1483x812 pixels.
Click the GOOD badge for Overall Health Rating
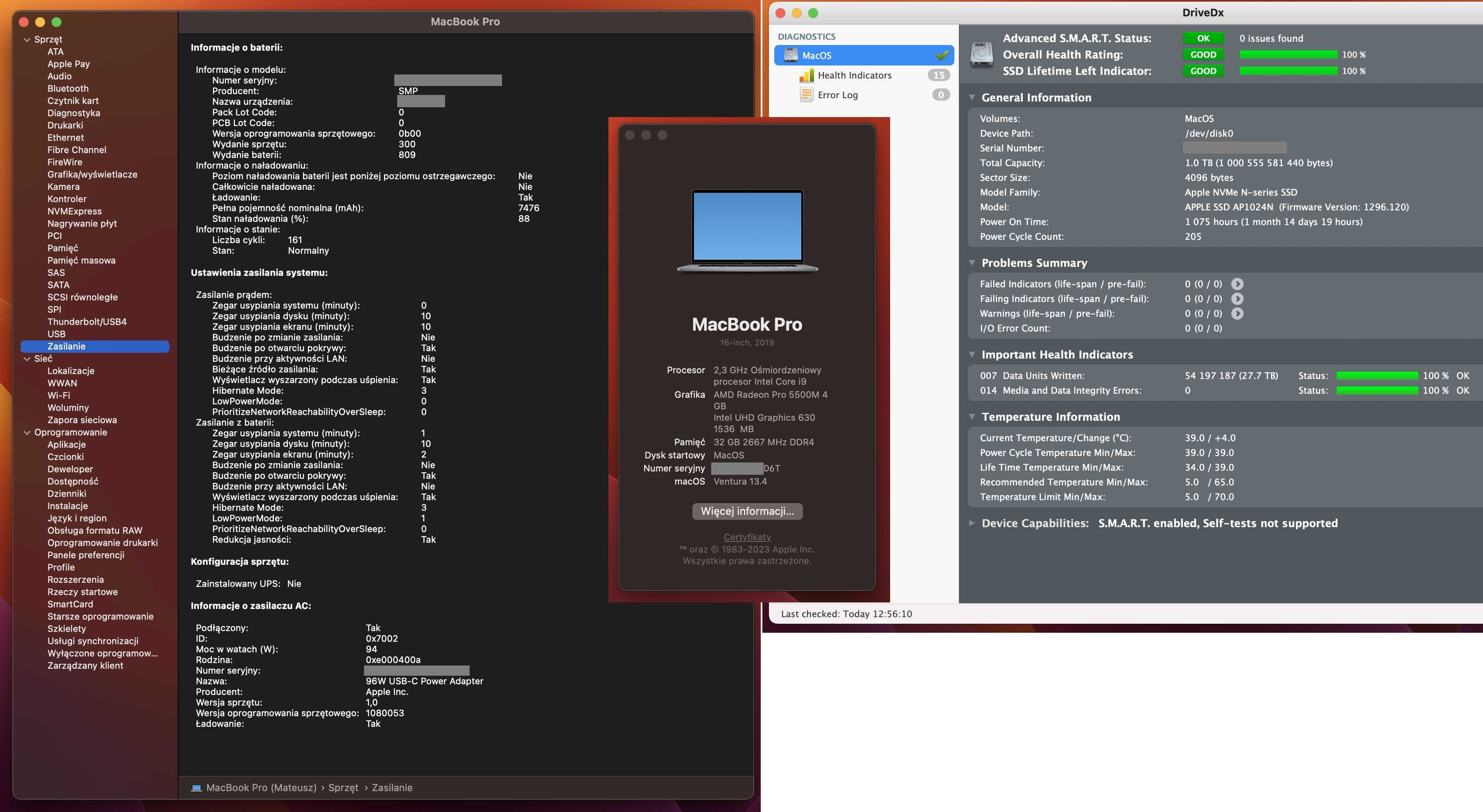[1203, 55]
